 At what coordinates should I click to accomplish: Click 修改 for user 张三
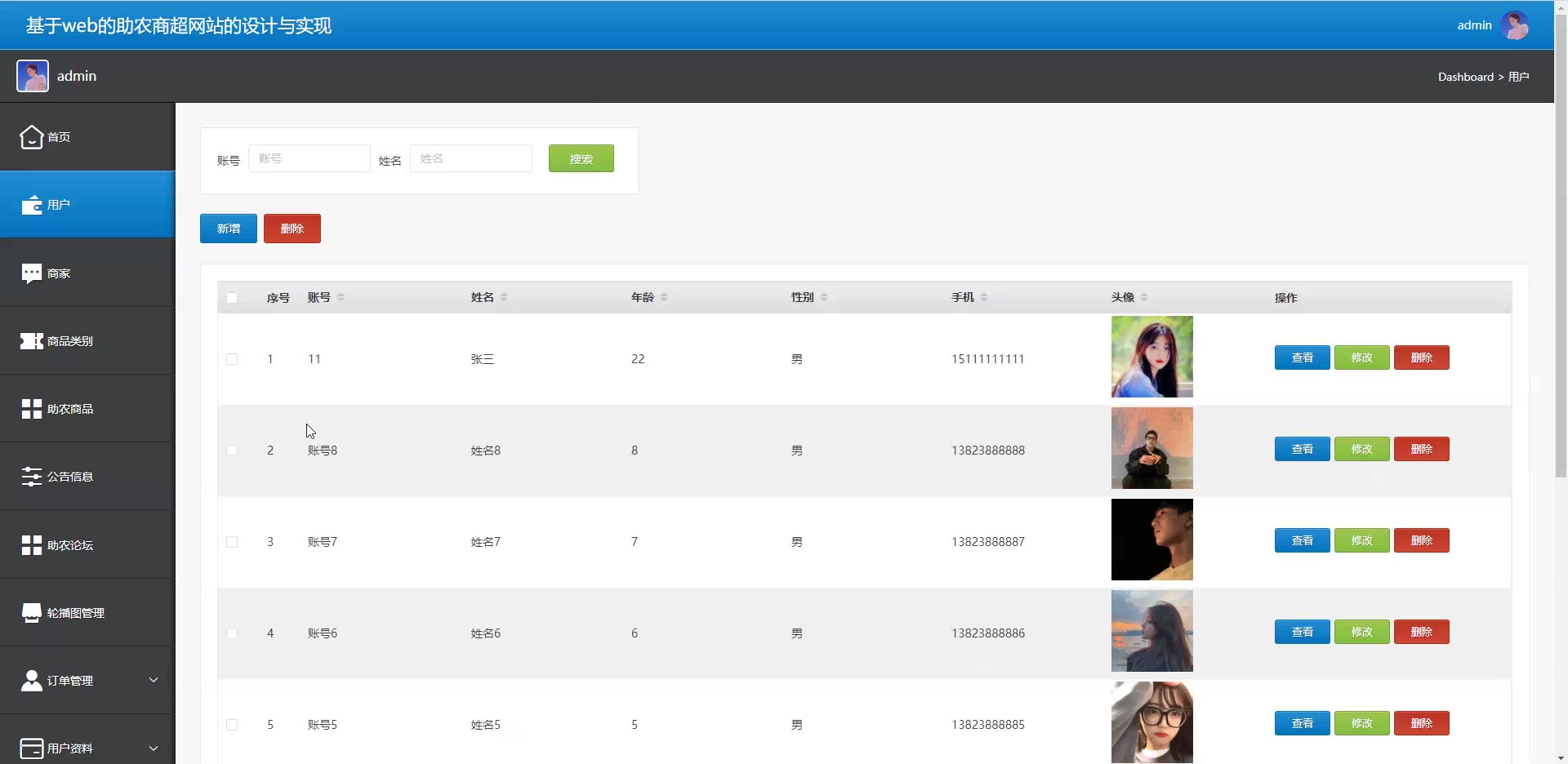pyautogui.click(x=1362, y=358)
